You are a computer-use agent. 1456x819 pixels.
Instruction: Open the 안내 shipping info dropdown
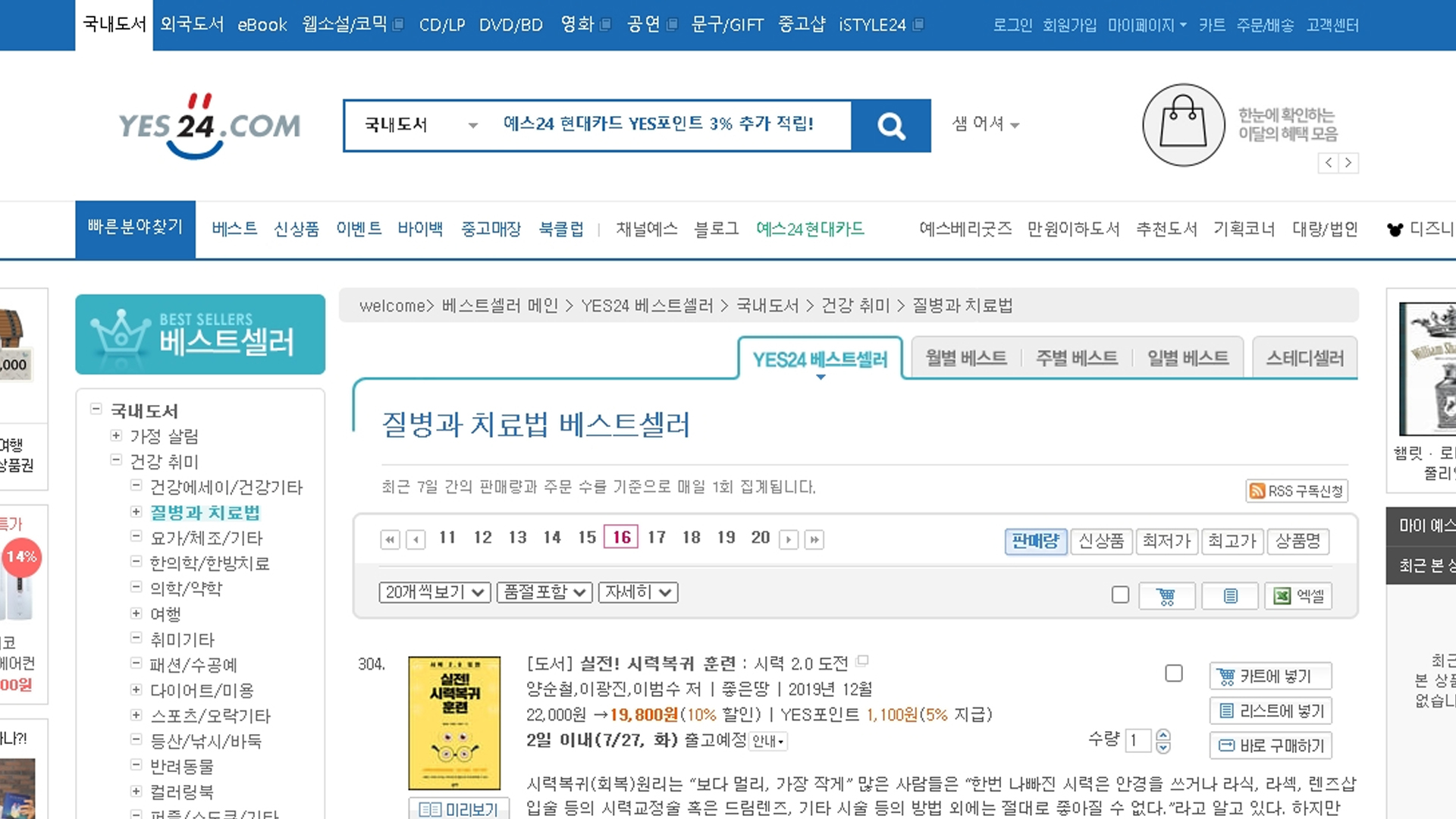pyautogui.click(x=768, y=741)
